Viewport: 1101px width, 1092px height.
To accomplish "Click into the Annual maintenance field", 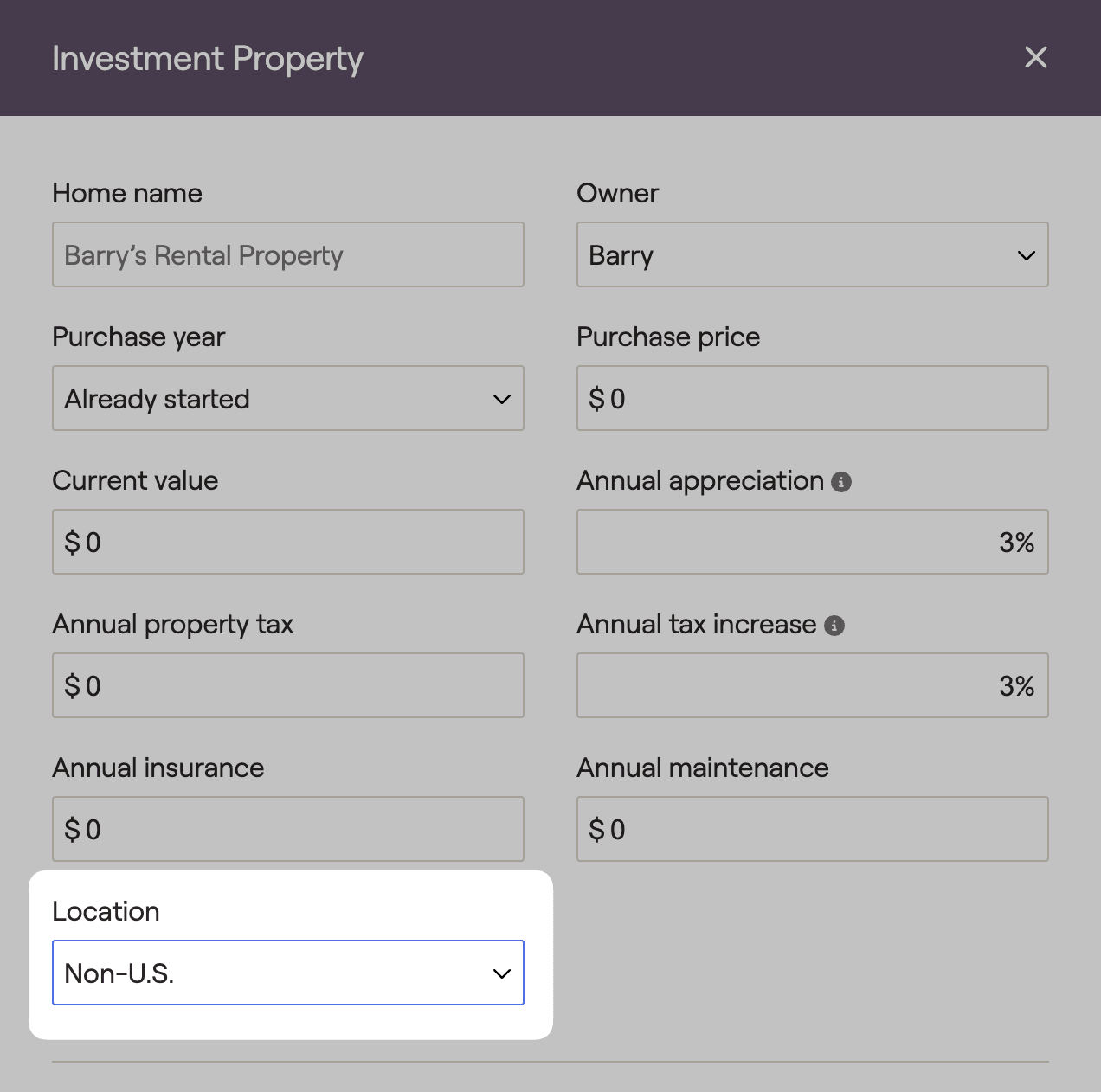I will tap(812, 830).
